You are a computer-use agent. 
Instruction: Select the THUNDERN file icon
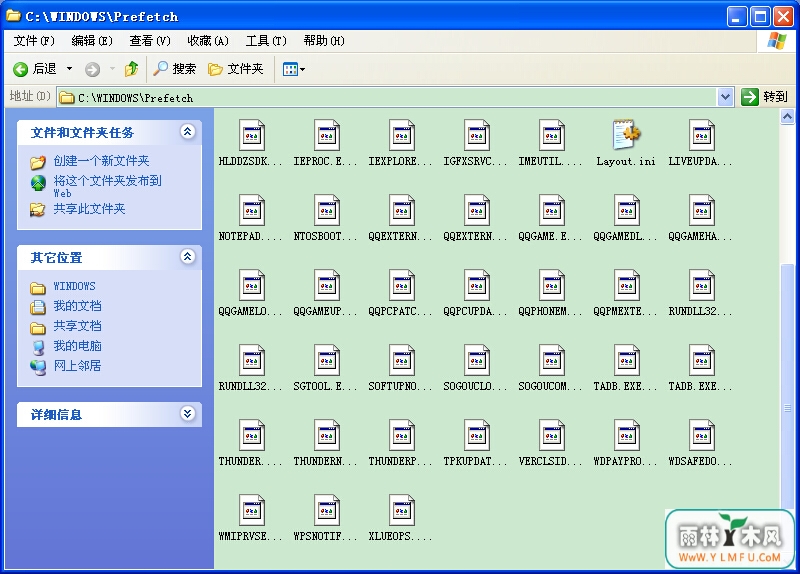tap(327, 435)
